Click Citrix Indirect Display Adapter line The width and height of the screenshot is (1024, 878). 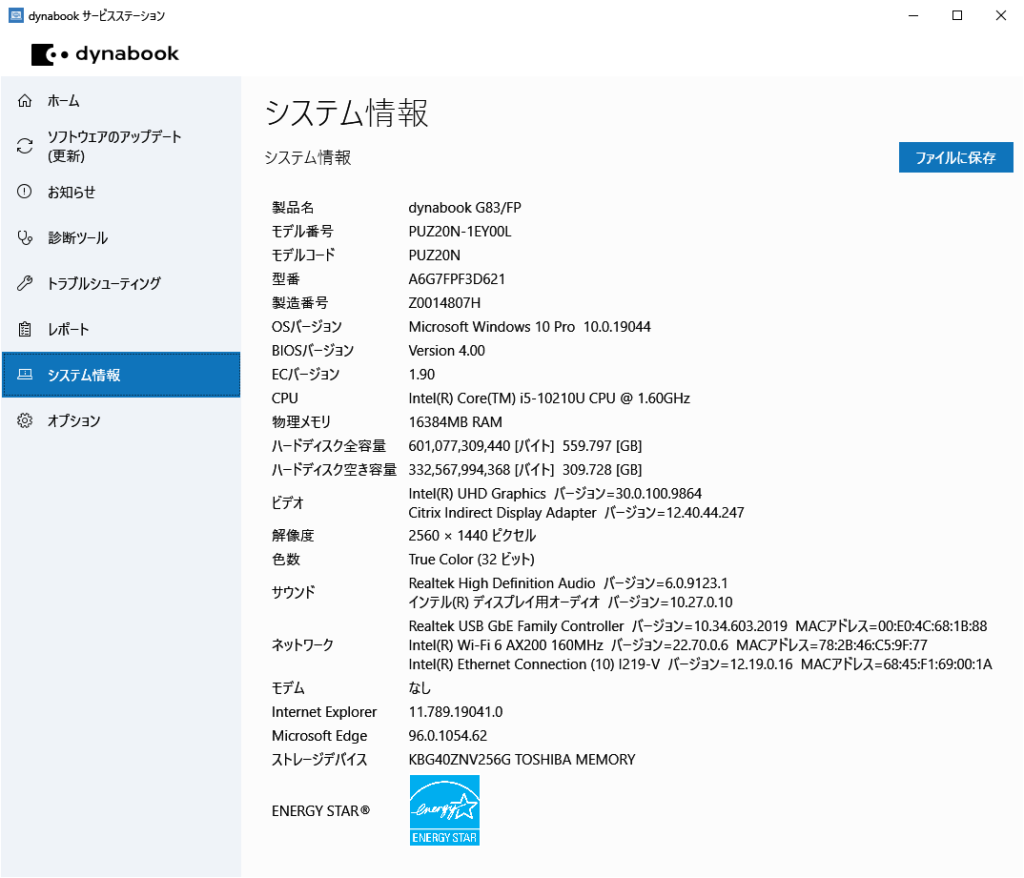pyautogui.click(x=576, y=512)
